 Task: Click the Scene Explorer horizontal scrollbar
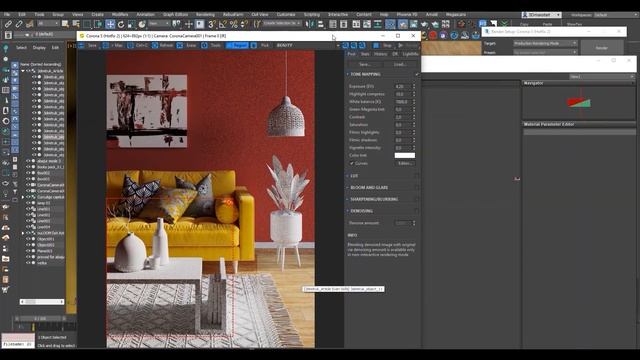[x=42, y=302]
